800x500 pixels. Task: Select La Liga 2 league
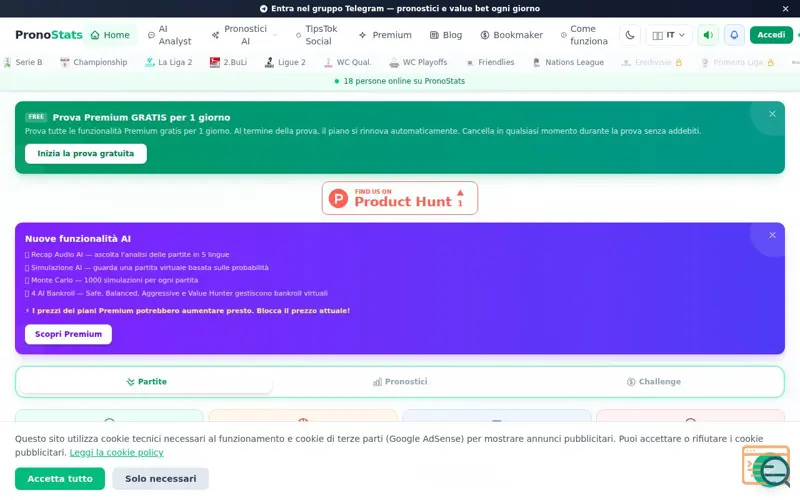(x=168, y=62)
